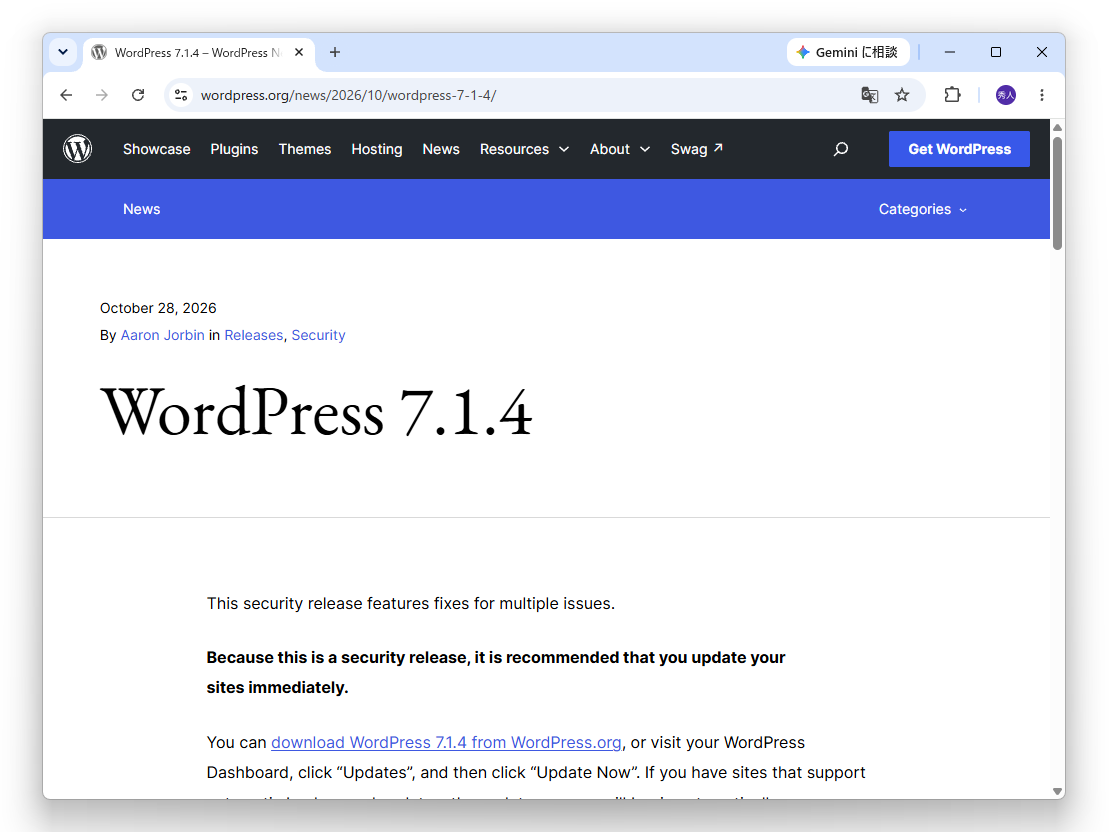The width and height of the screenshot is (1109, 832).
Task: Go back with the browser back arrow
Action: [x=66, y=95]
